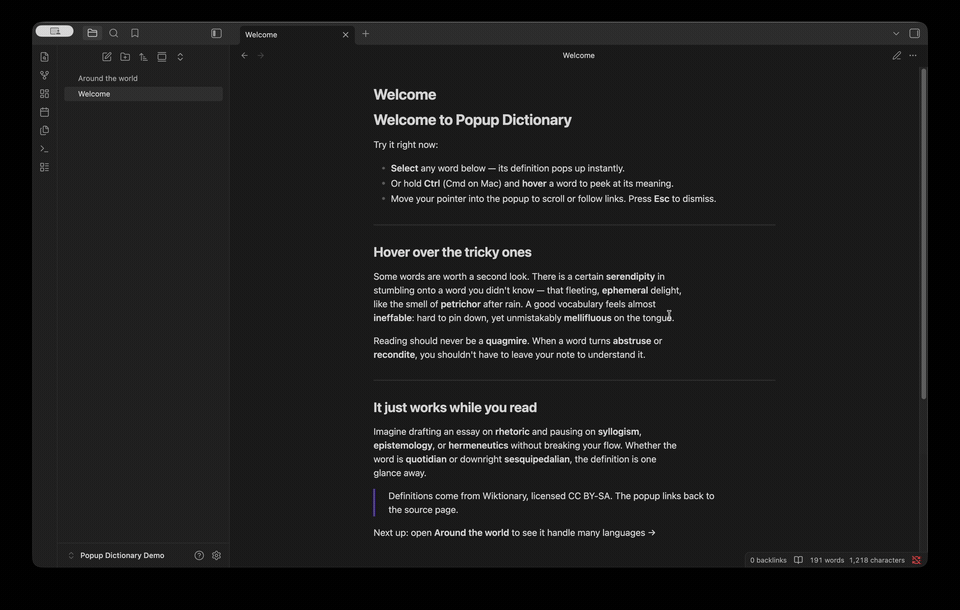The height and width of the screenshot is (610, 960).
Task: Open the Popup Dictionary Demo vault switcher
Action: click(116, 555)
